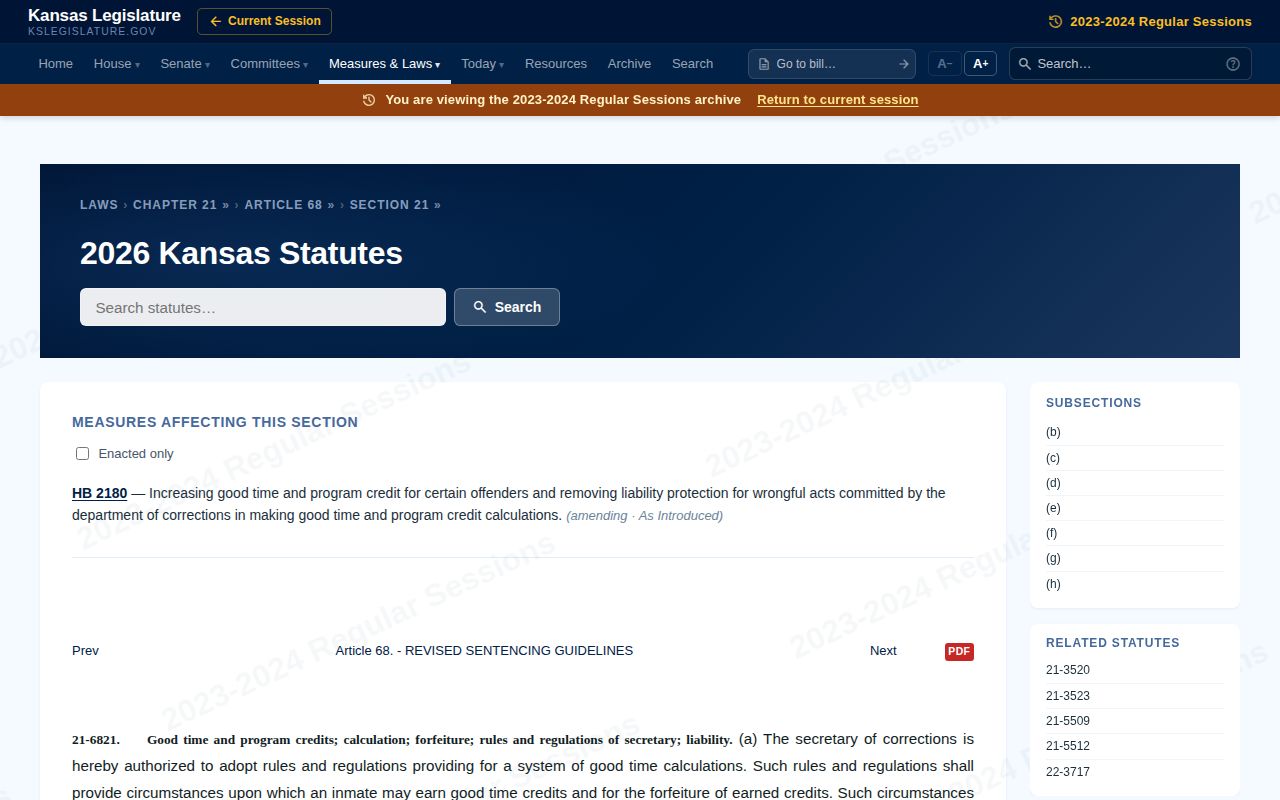The width and height of the screenshot is (1280, 800).
Task: Click the Go to bill arrow icon
Action: click(903, 64)
